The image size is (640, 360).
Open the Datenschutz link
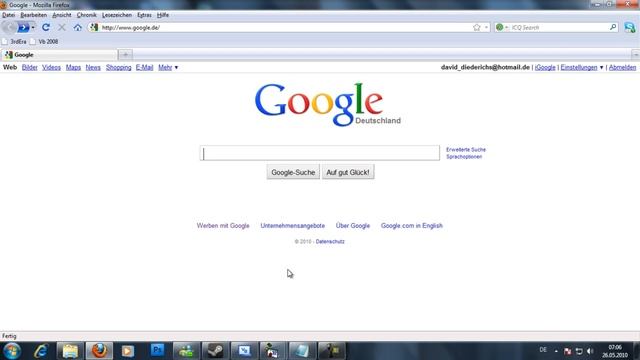[330, 242]
